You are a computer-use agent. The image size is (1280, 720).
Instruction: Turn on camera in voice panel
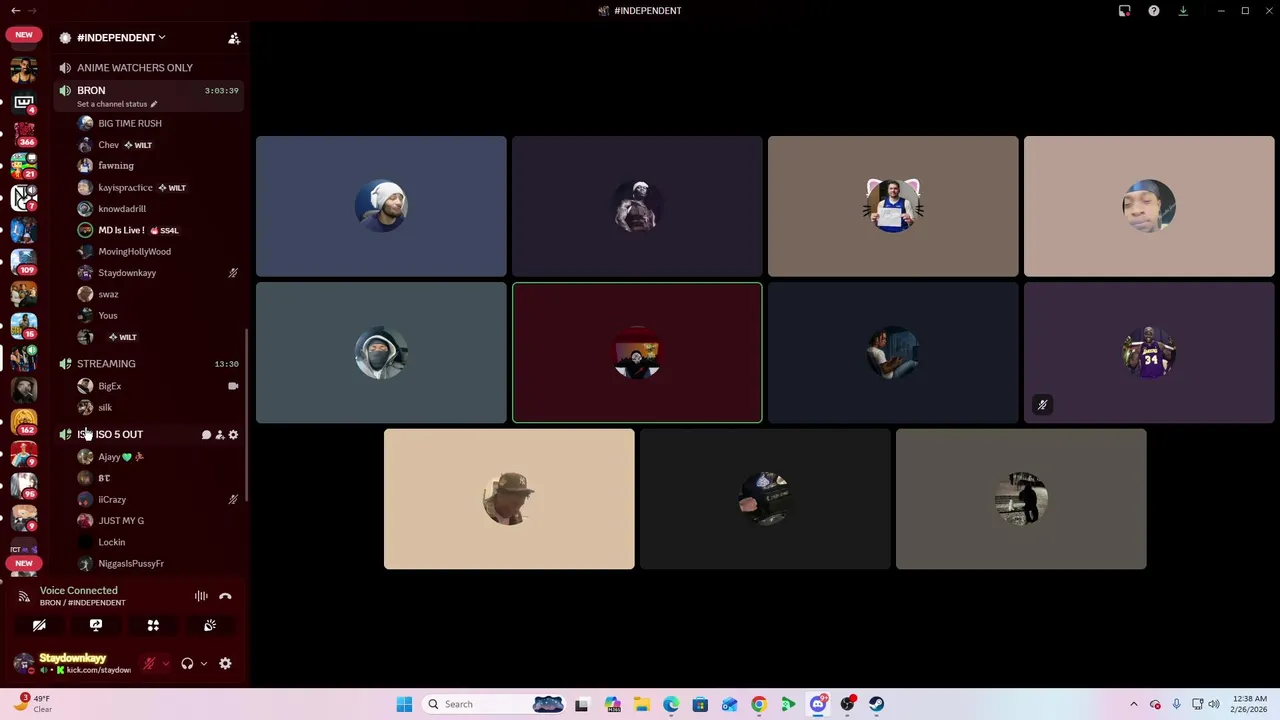[39, 625]
